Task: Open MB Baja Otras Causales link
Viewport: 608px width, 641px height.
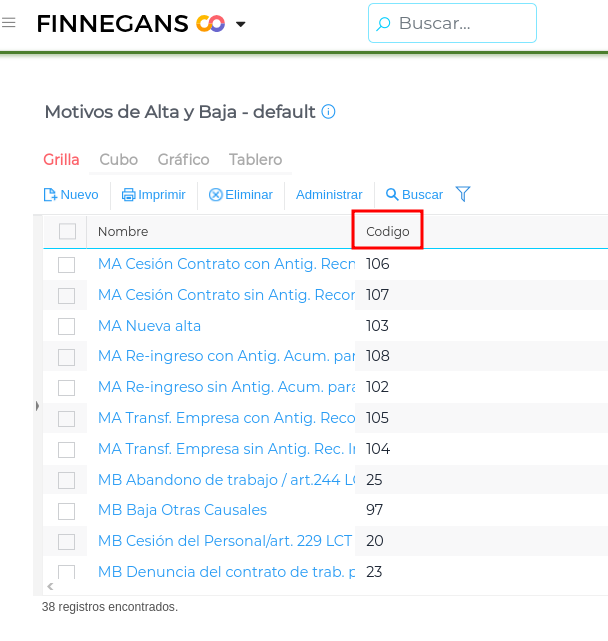Action: (x=182, y=510)
